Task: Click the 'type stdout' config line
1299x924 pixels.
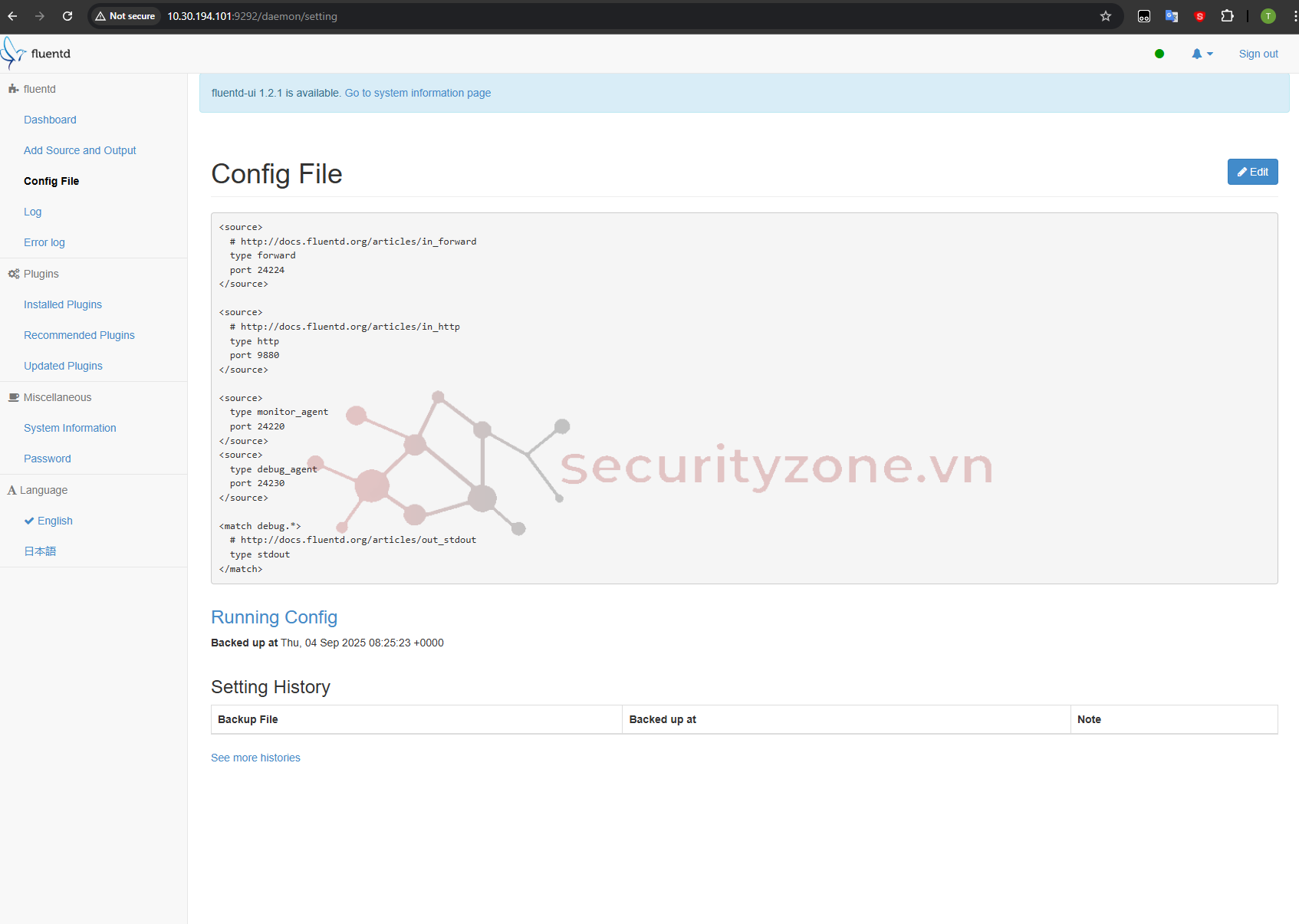Action: (x=259, y=554)
